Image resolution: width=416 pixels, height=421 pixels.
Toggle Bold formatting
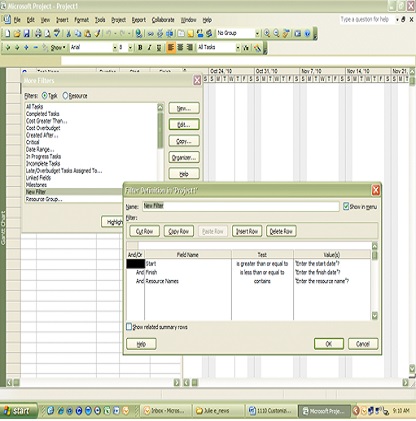pos(140,48)
